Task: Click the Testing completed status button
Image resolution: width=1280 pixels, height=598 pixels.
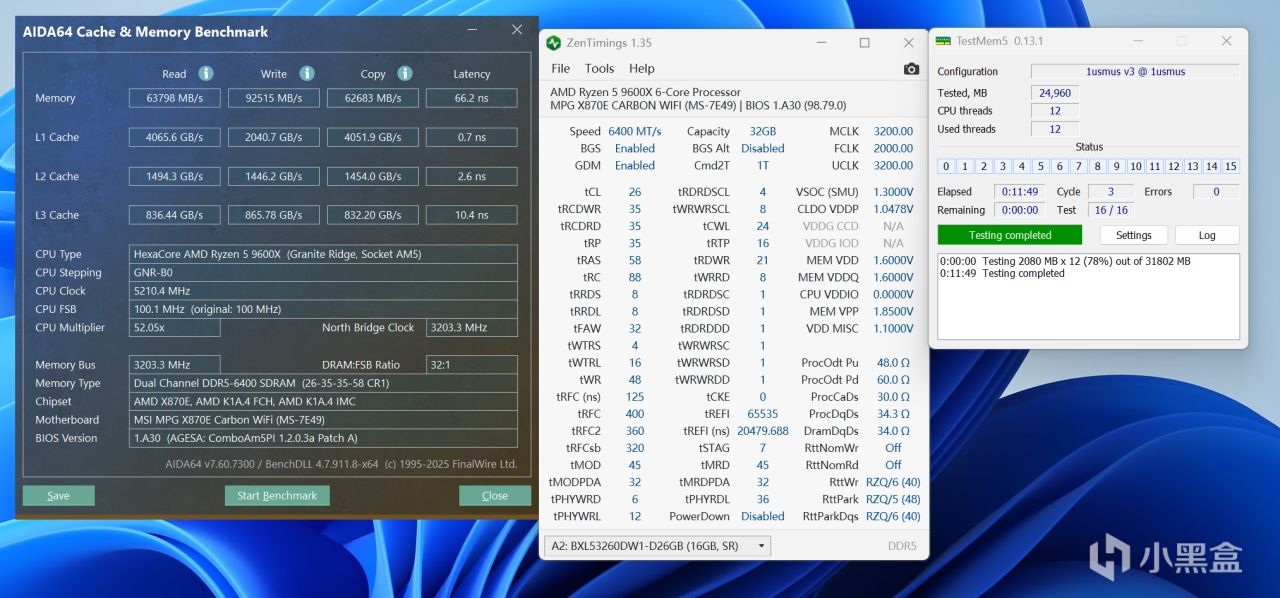Action: click(x=1010, y=235)
